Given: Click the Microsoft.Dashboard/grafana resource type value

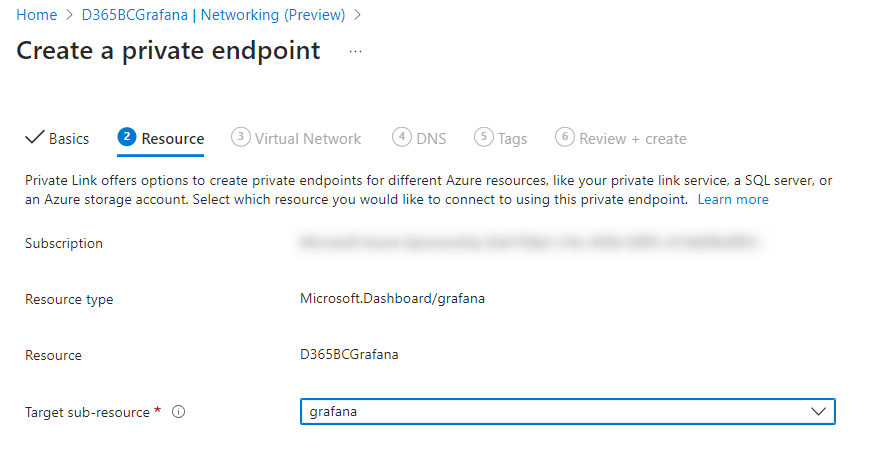Looking at the screenshot, I should 392,299.
